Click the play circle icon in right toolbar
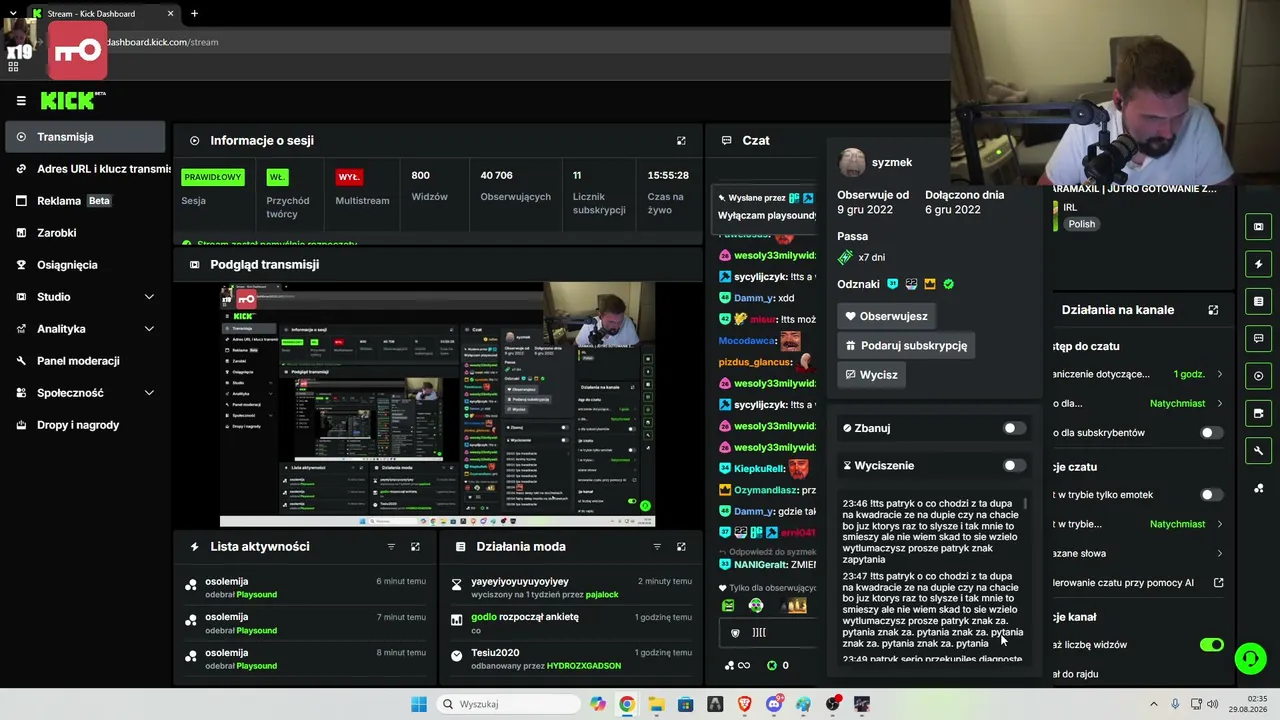 tap(1258, 376)
